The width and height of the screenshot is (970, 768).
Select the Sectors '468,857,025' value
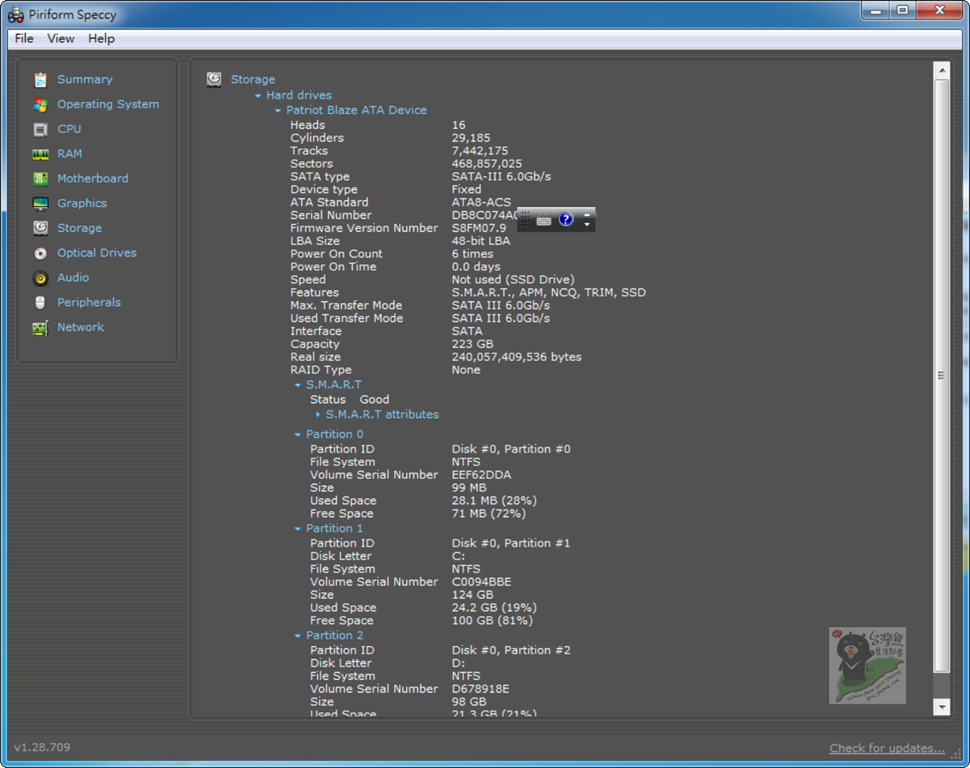486,164
